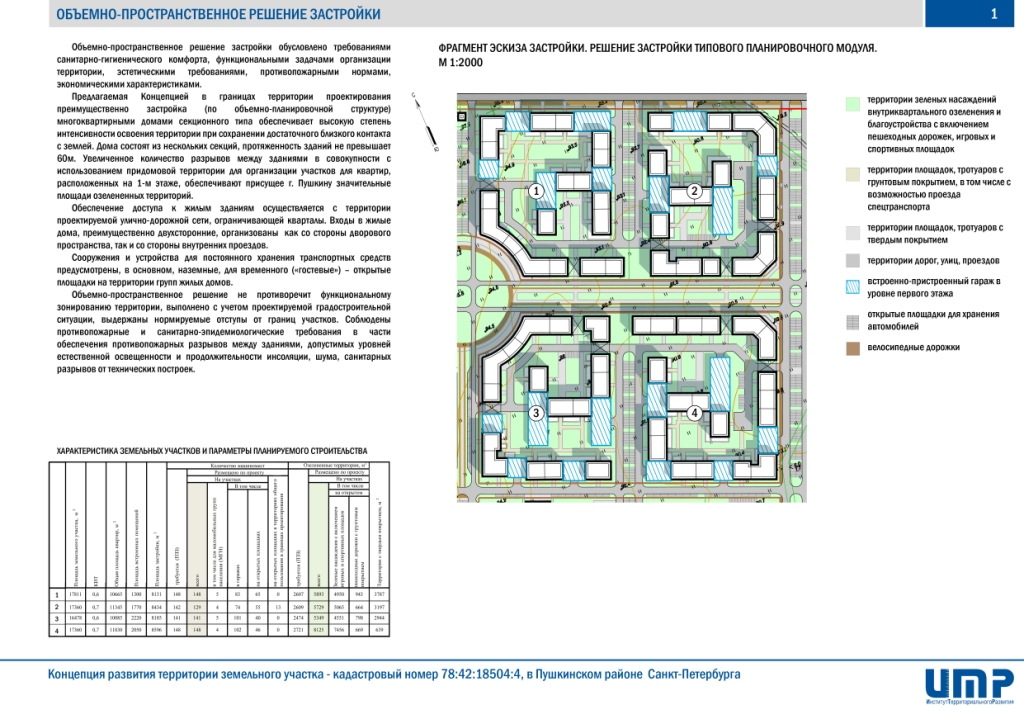This screenshot has width=1024, height=724.
Task: Click the blue page number 1 box
Action: coord(969,14)
